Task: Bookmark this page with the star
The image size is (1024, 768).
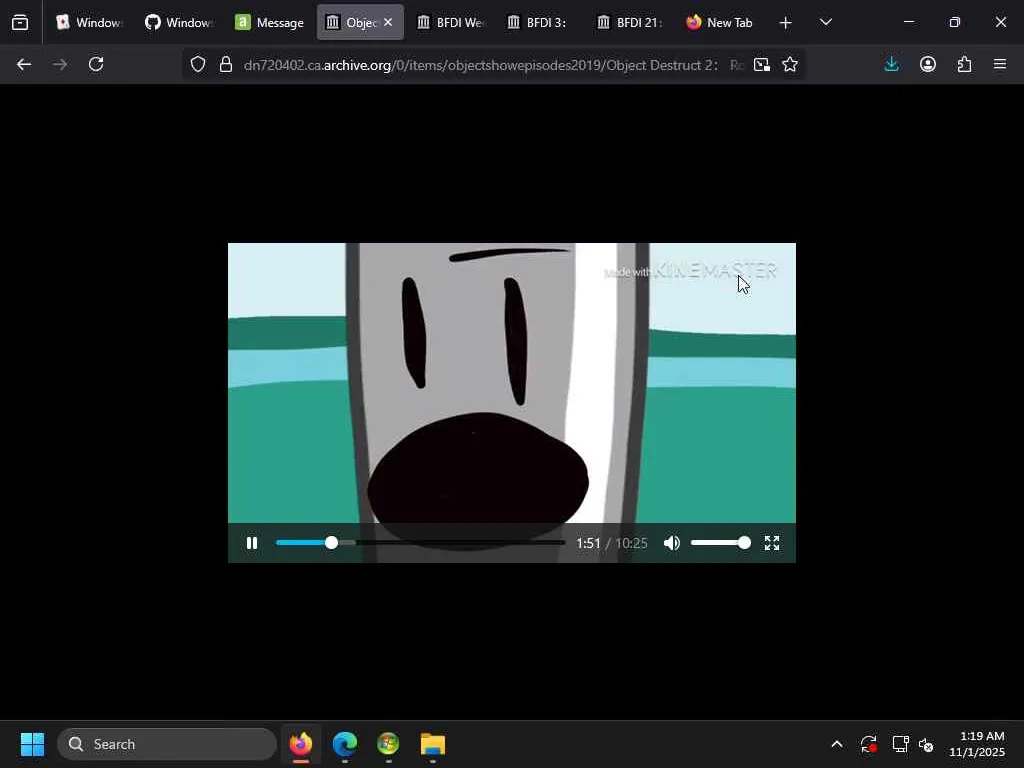Action: [x=790, y=65]
